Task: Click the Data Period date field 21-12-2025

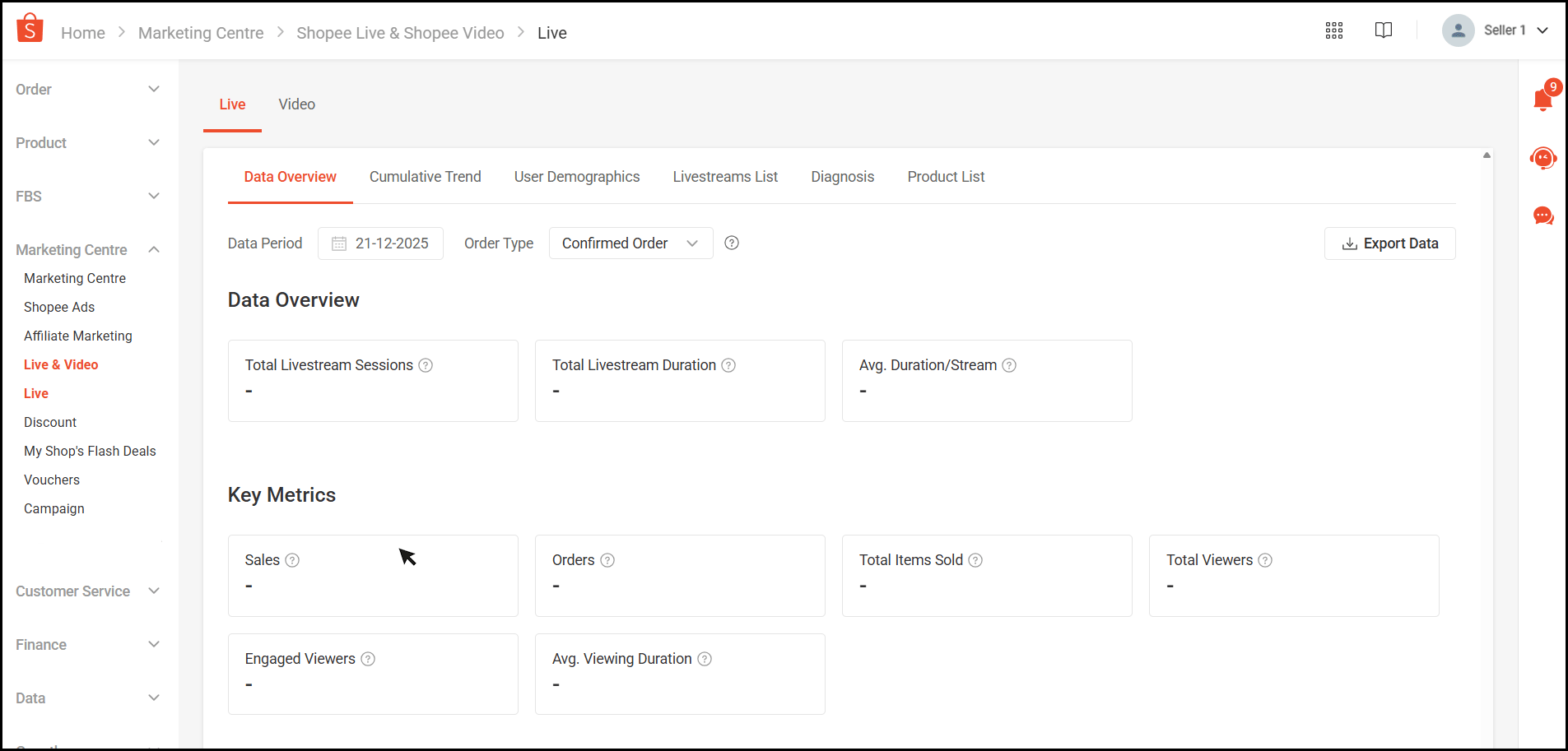Action: click(380, 243)
